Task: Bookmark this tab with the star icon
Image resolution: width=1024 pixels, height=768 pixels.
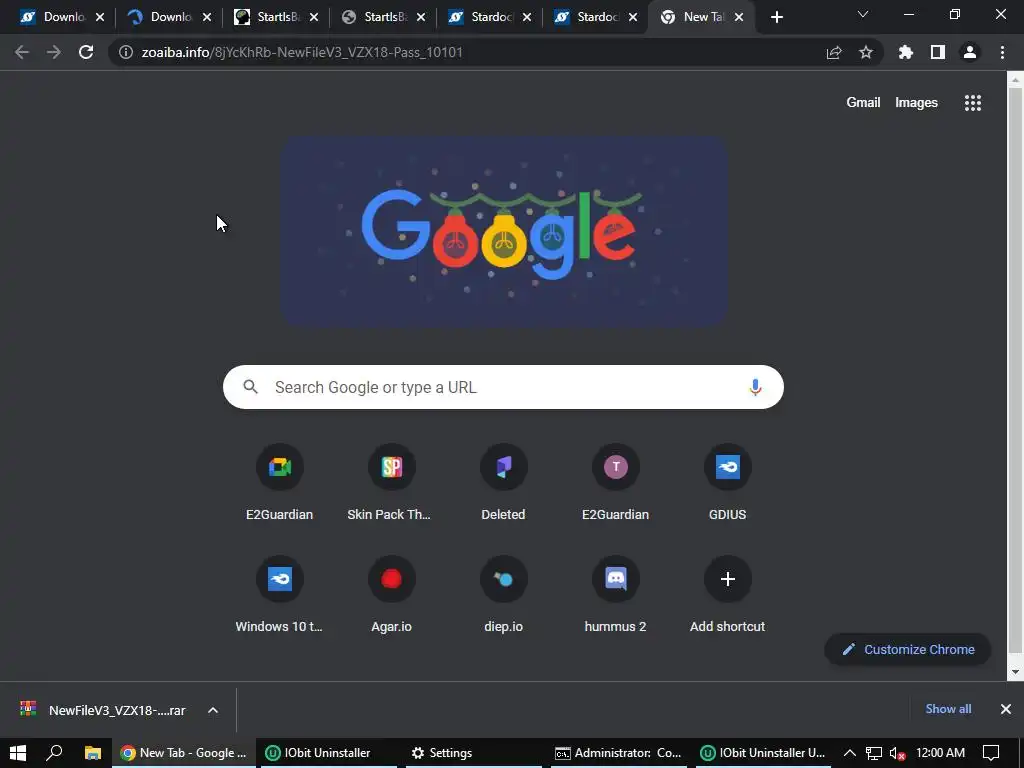Action: [x=865, y=52]
